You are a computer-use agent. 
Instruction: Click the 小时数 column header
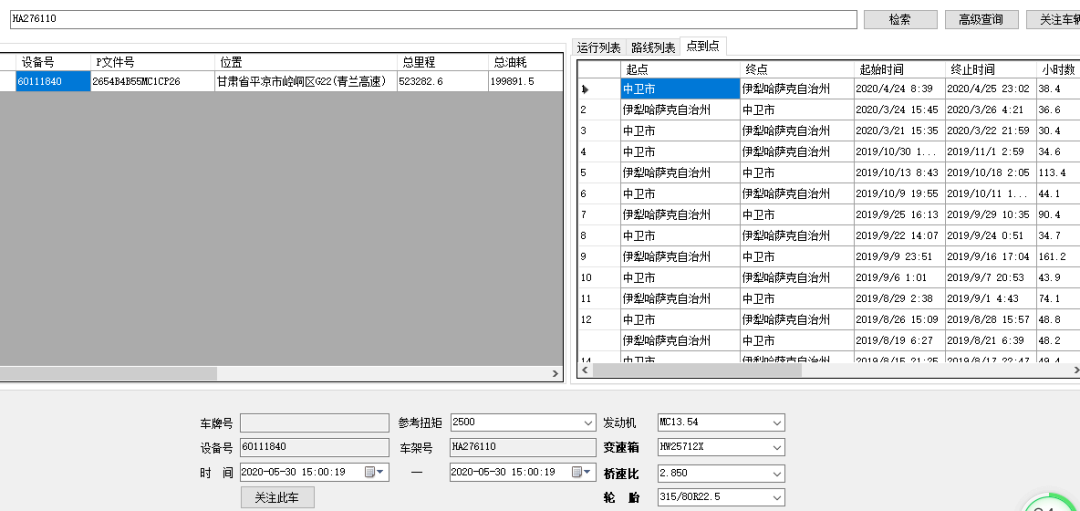(x=1058, y=70)
